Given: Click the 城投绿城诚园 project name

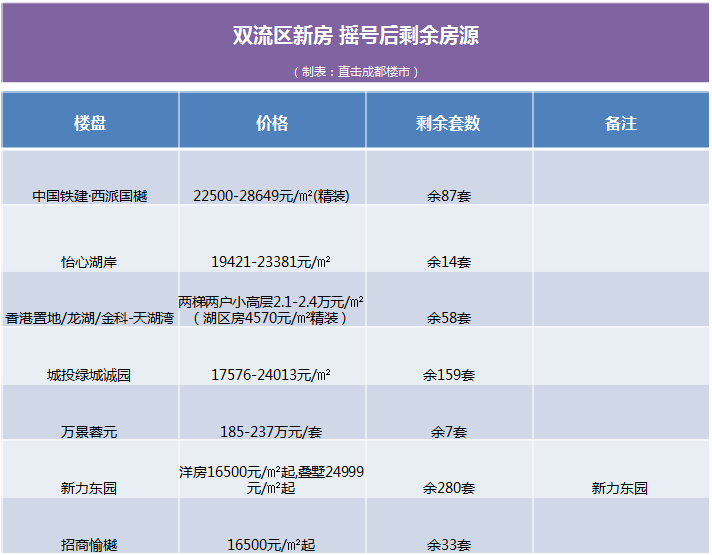Looking at the screenshot, I should [x=90, y=376].
